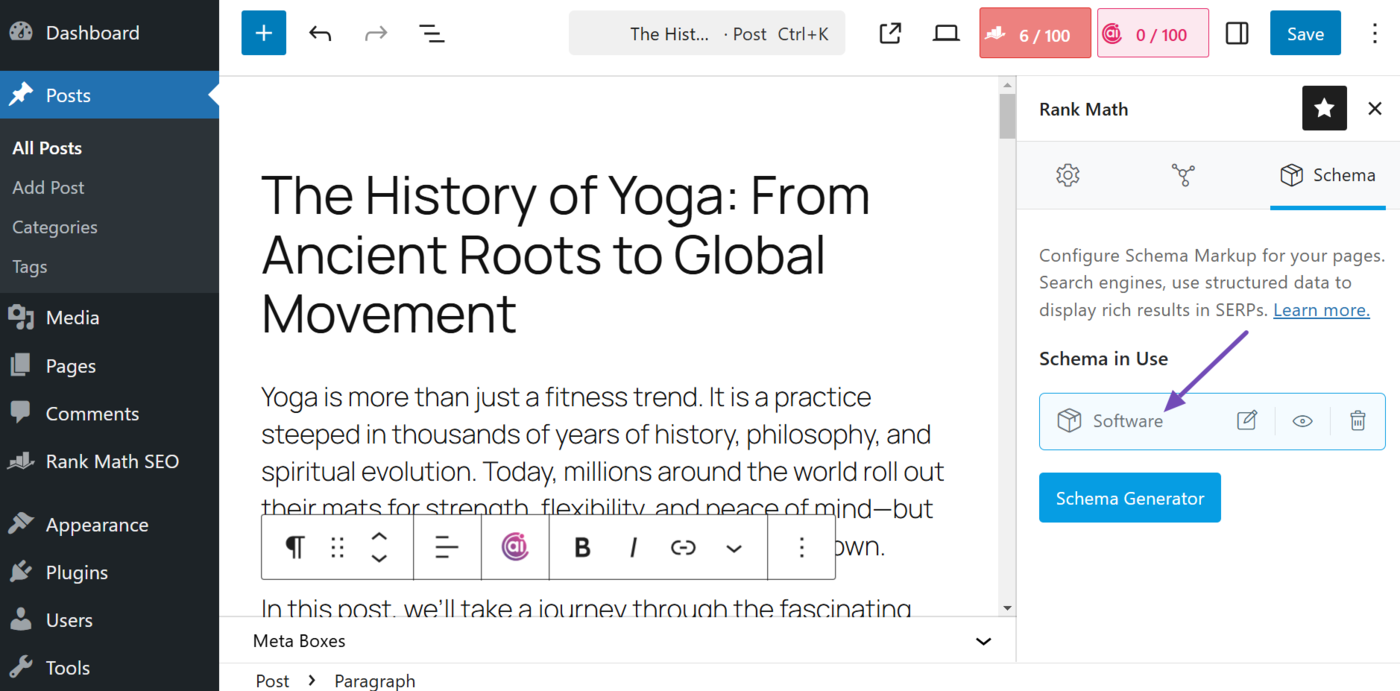Screen dimensions: 1400x691
Task: Open text alignment options
Action: click(447, 547)
